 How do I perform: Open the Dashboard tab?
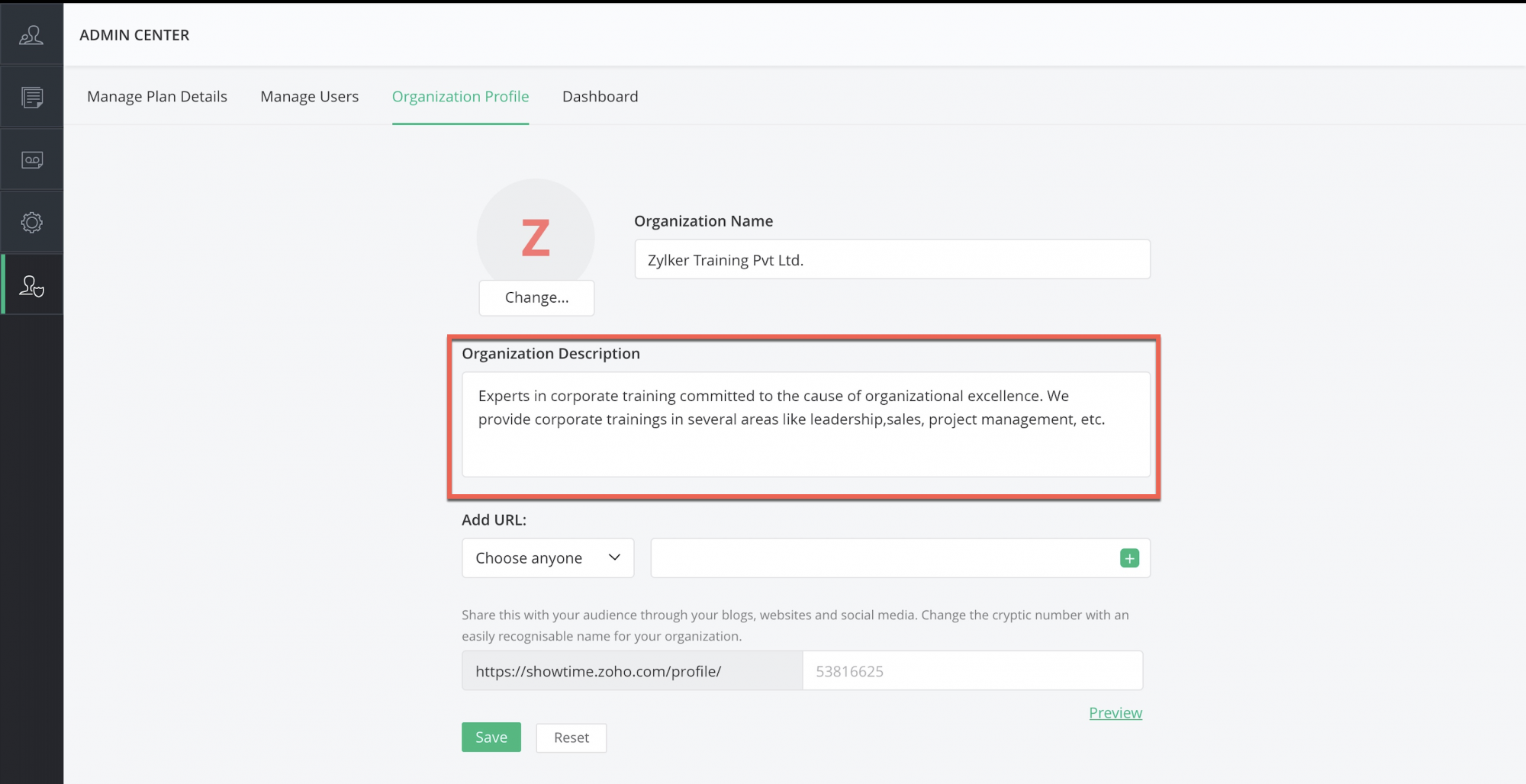(600, 97)
